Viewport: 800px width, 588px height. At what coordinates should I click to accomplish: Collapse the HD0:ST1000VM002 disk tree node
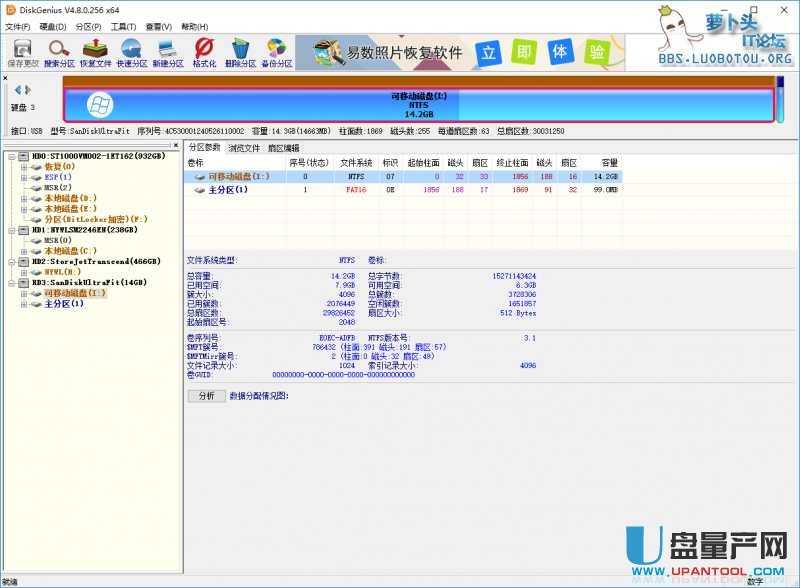coord(12,156)
